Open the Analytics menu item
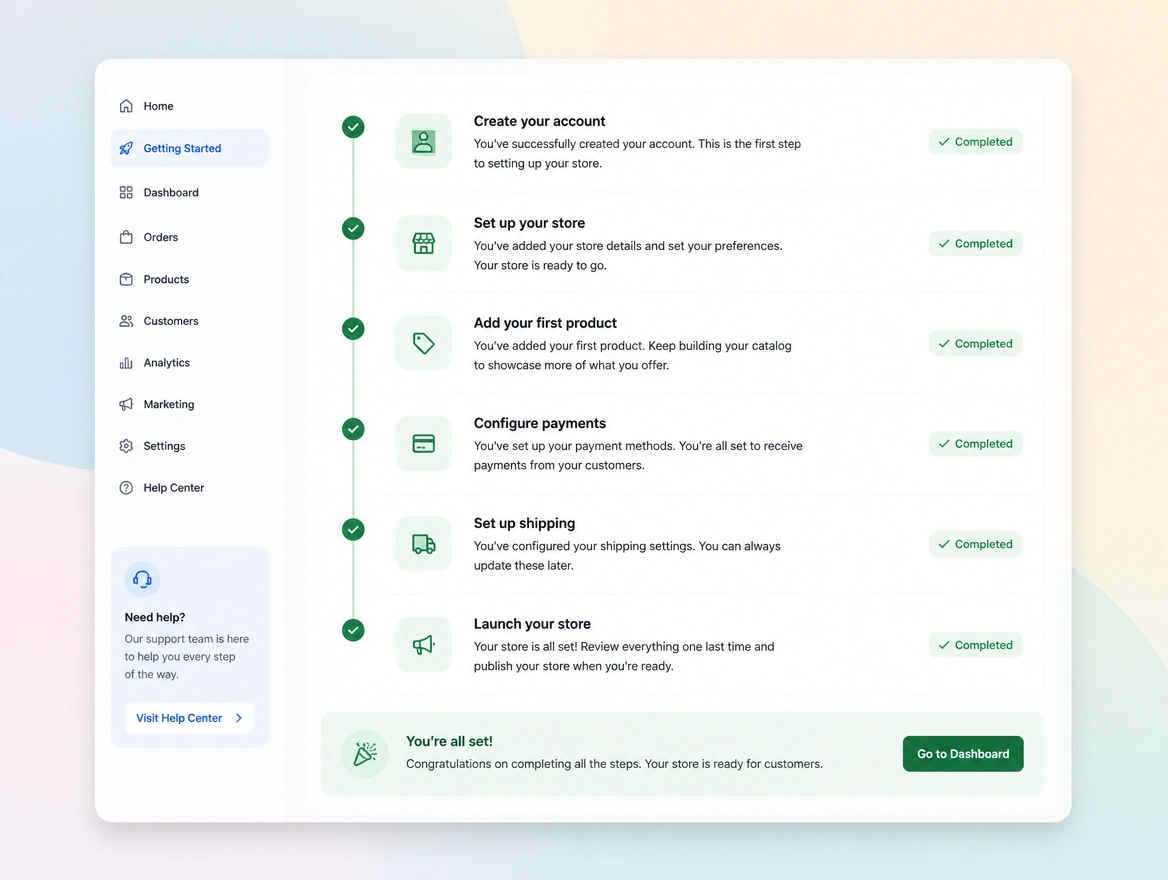The width and height of the screenshot is (1168, 880). 189,363
